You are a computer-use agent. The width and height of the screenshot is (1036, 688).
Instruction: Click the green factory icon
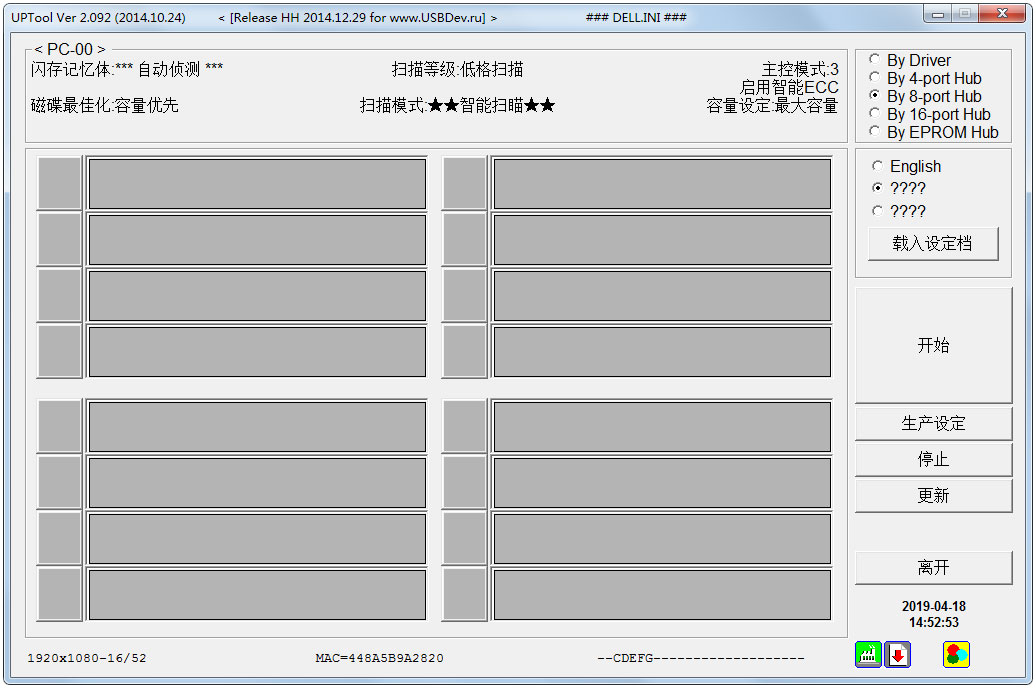point(868,654)
